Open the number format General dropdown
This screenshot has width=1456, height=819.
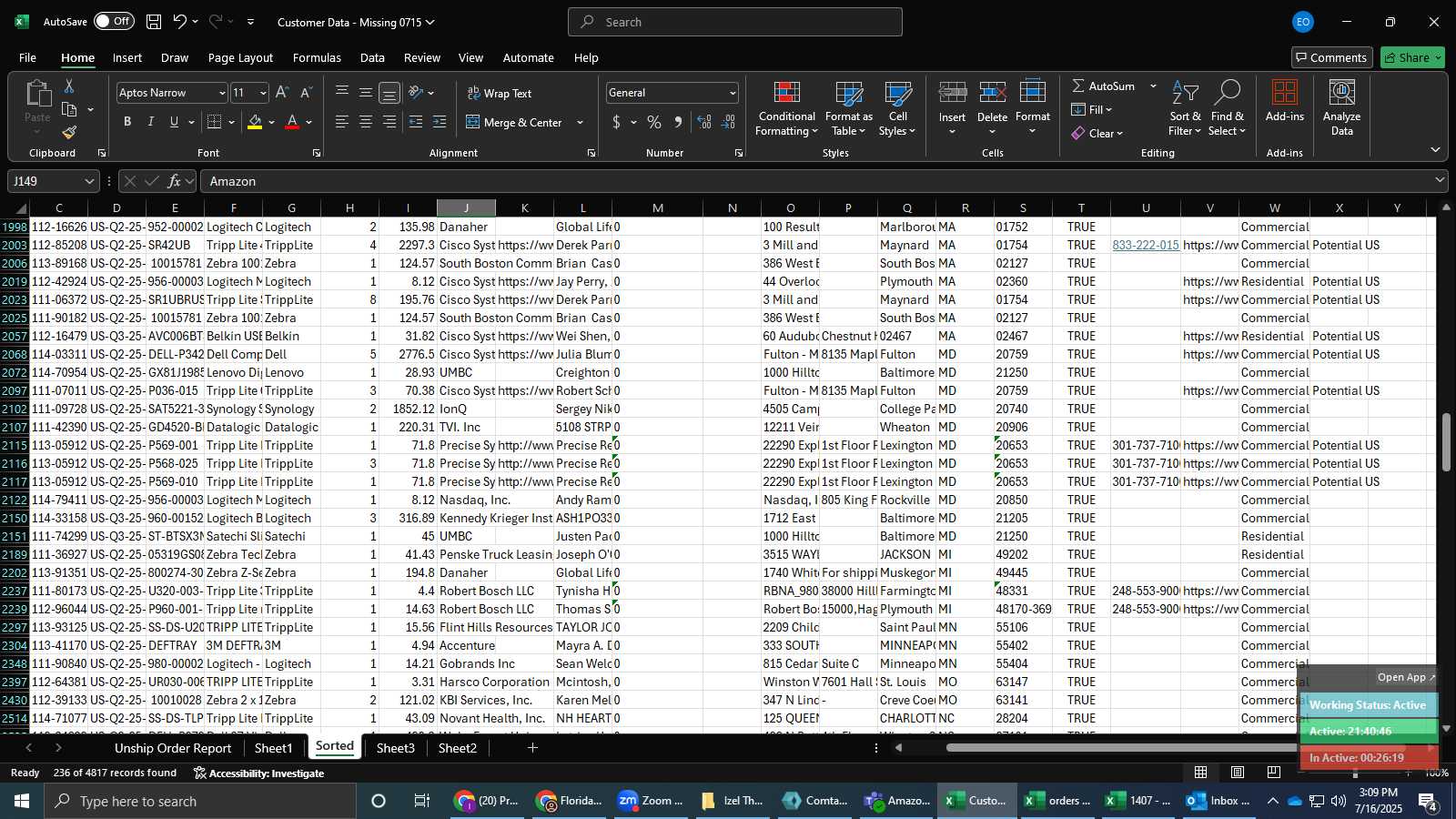pos(732,93)
